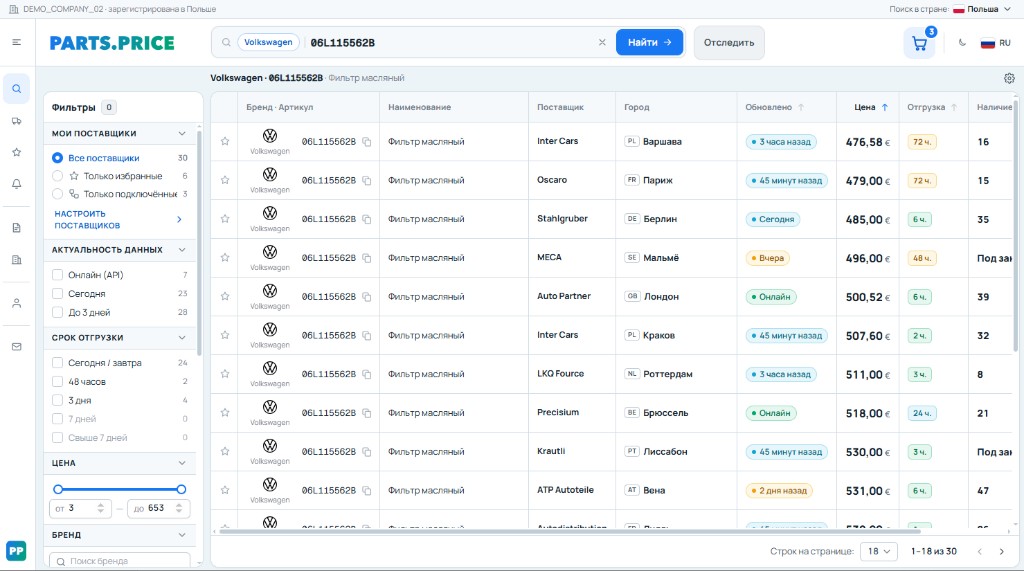Open the shopping cart icon
Screen dimensions: 1024x571
pos(920,44)
